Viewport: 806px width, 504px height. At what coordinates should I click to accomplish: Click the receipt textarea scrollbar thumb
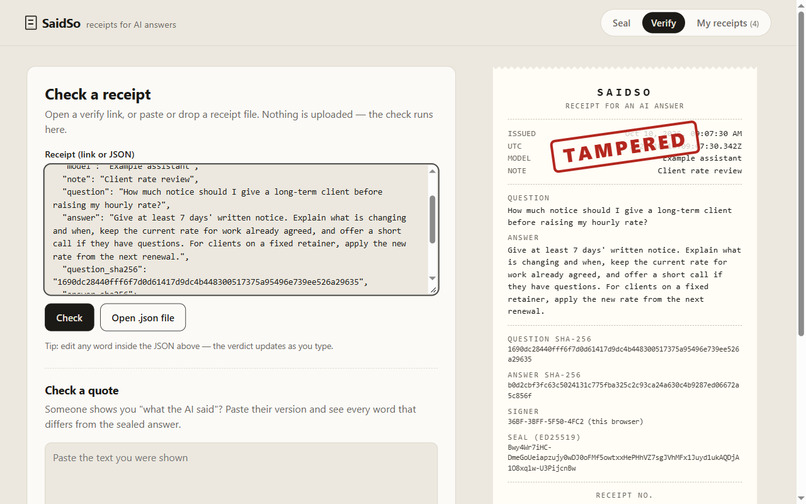(x=432, y=219)
